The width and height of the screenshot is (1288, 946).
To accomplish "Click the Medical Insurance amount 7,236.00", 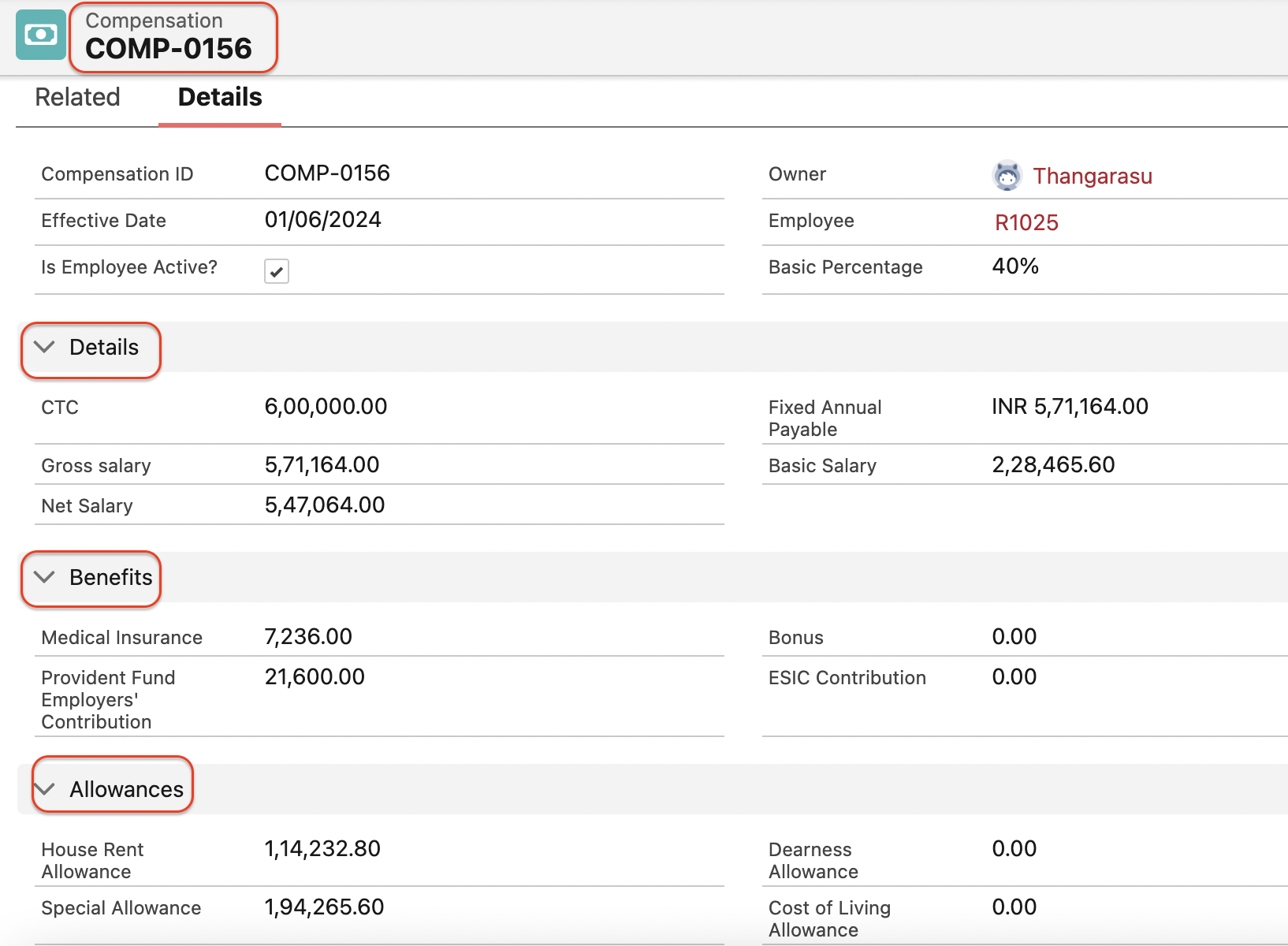I will [x=308, y=637].
